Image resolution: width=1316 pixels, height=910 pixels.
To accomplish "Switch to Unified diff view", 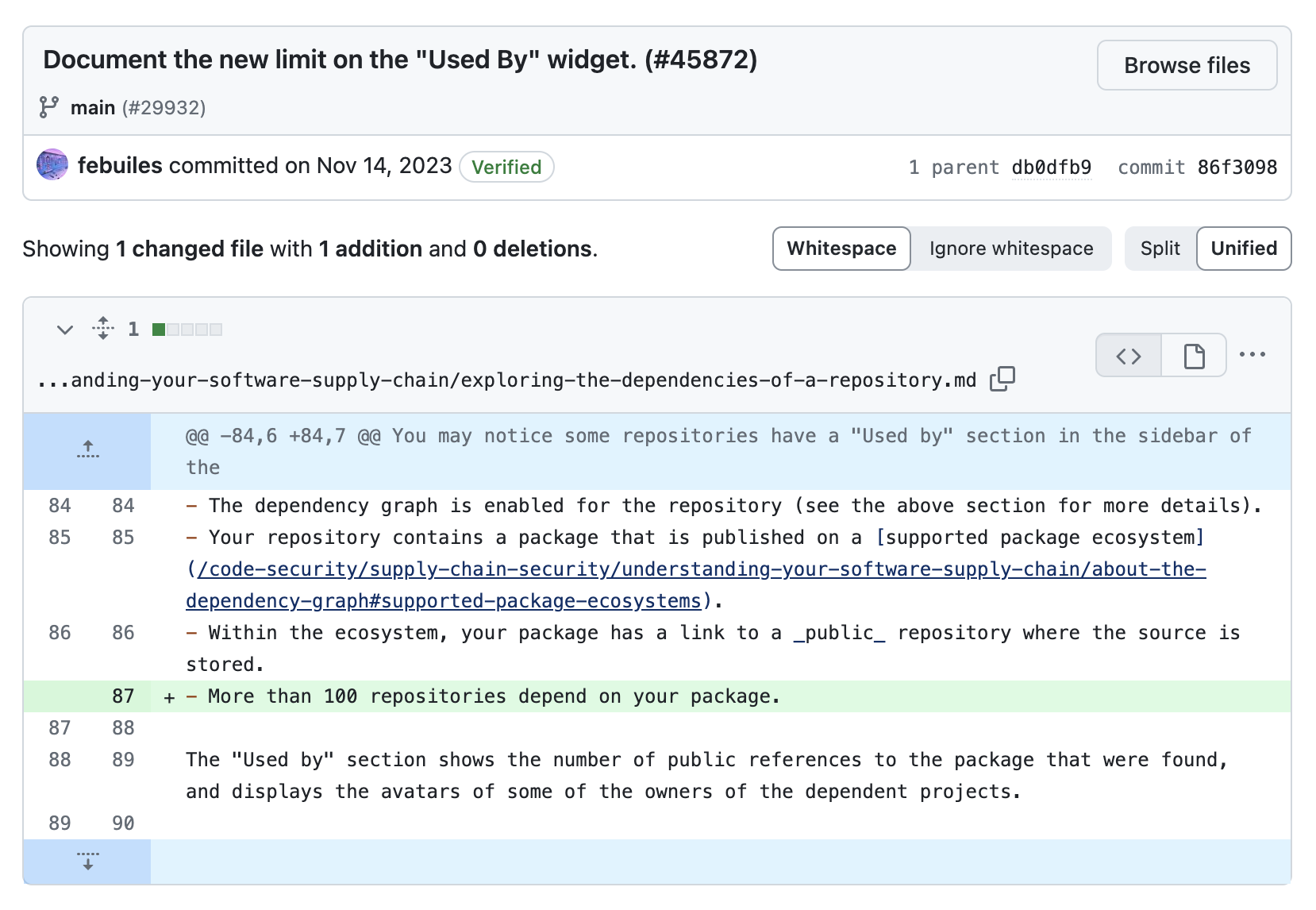I will (x=1243, y=249).
